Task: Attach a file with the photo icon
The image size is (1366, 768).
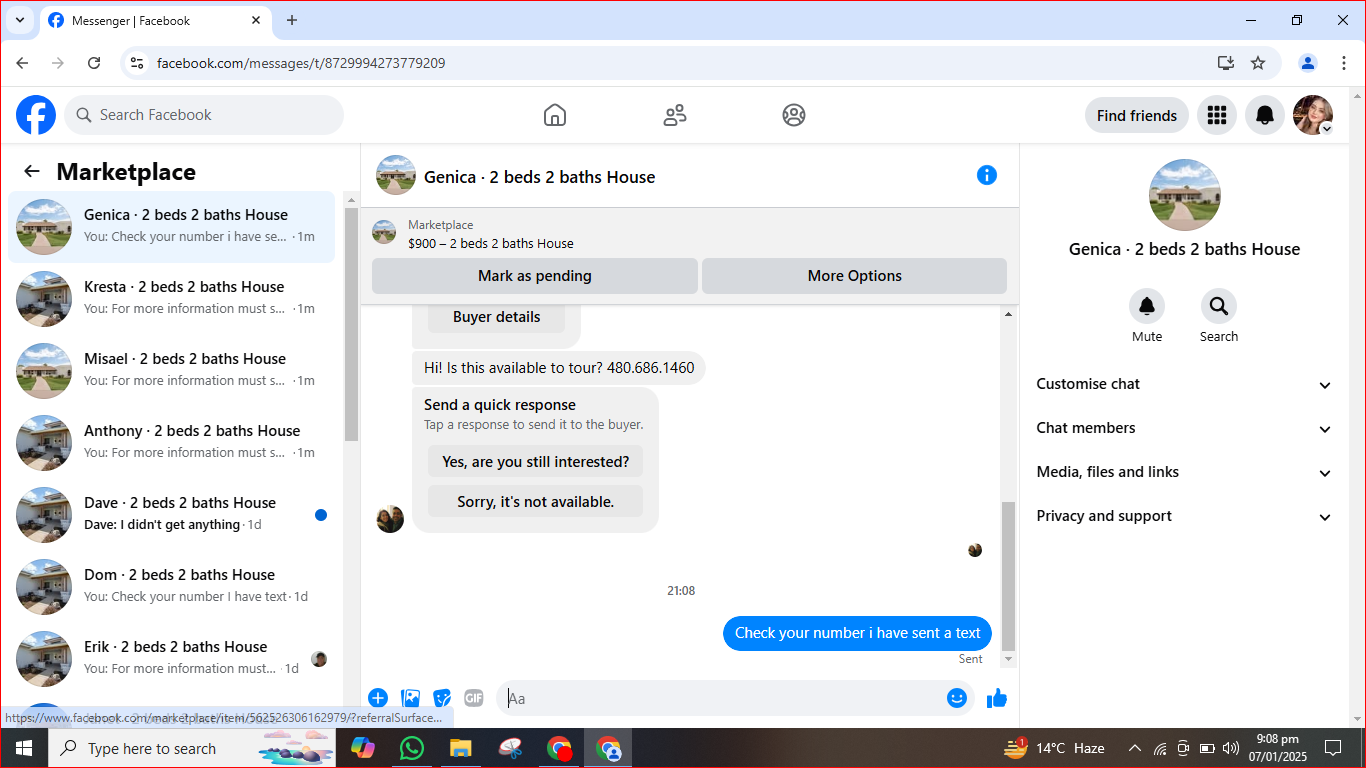Action: (410, 698)
